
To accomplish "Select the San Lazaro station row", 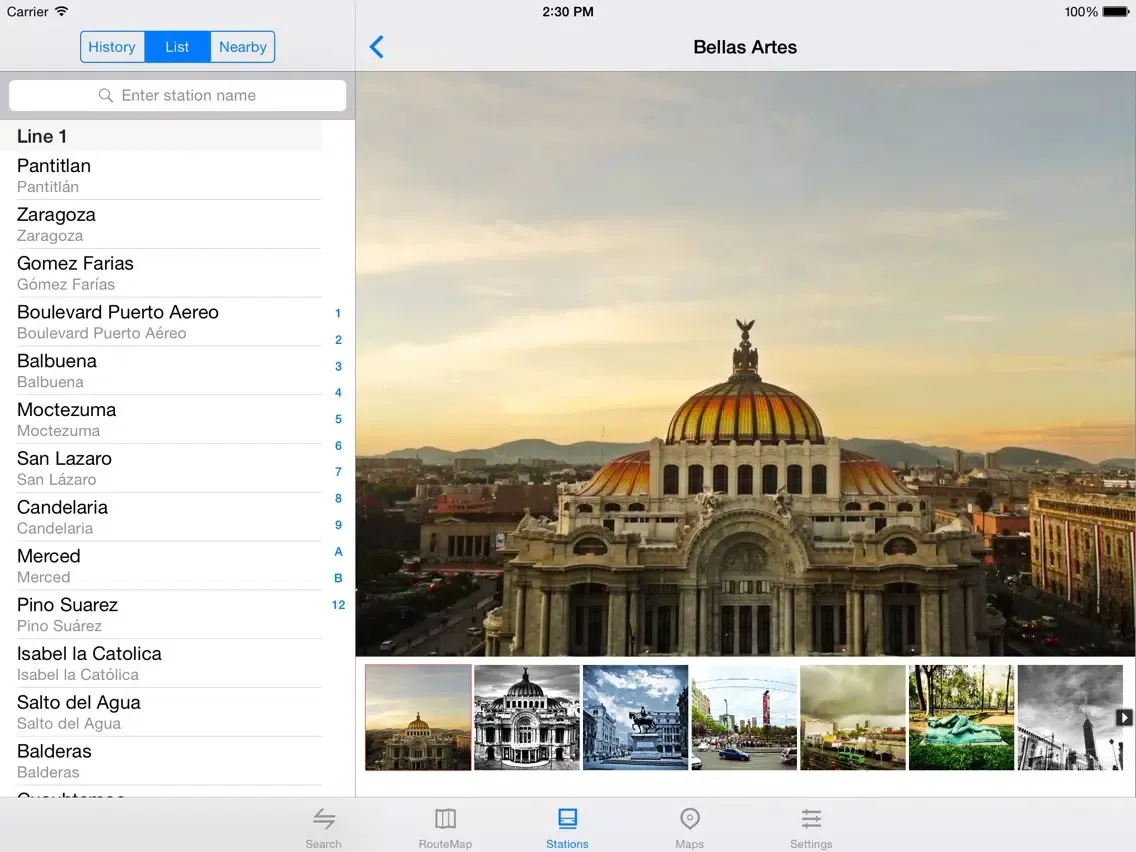I will coord(161,468).
